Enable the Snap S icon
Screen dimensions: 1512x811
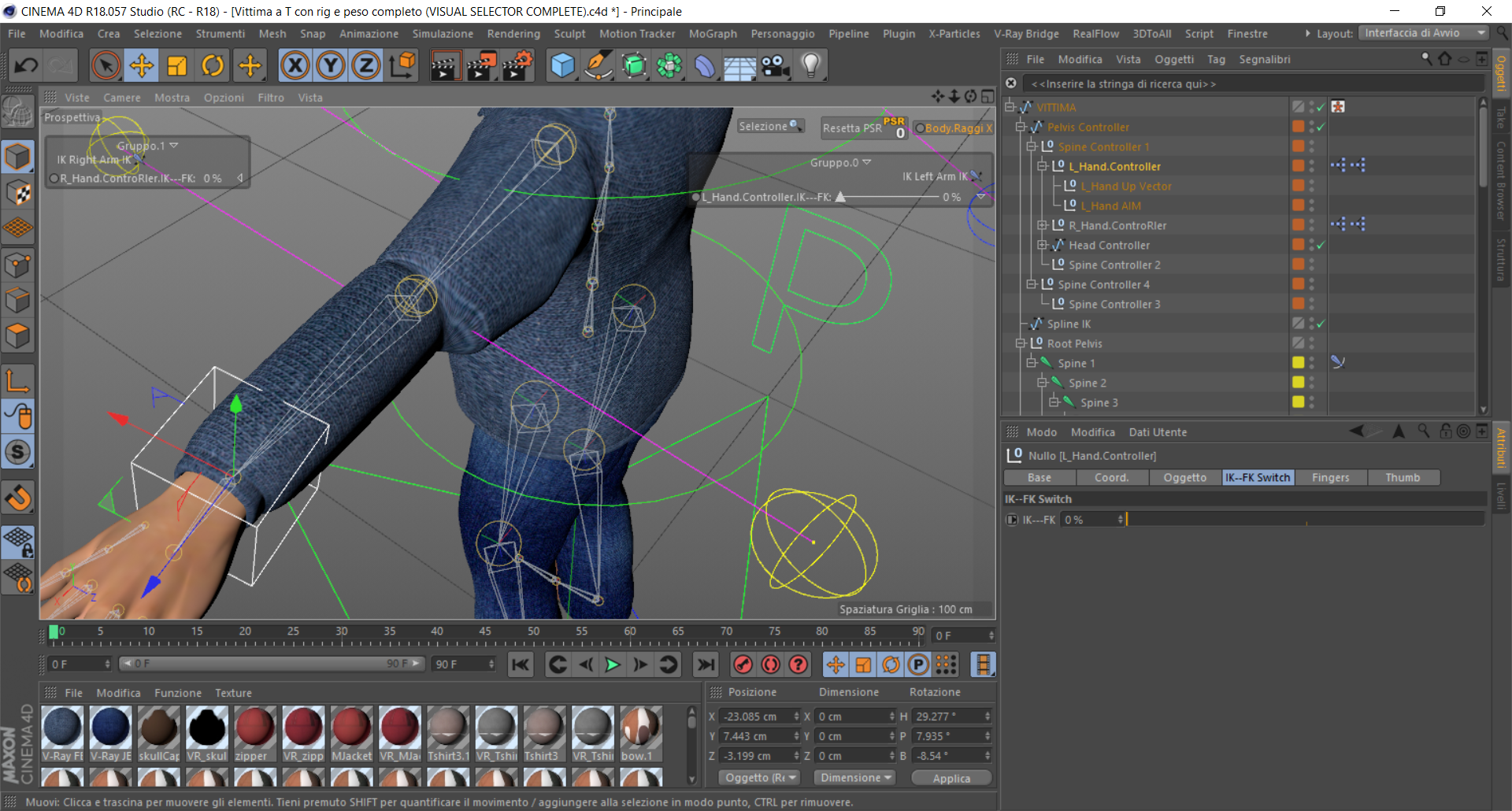pos(18,452)
